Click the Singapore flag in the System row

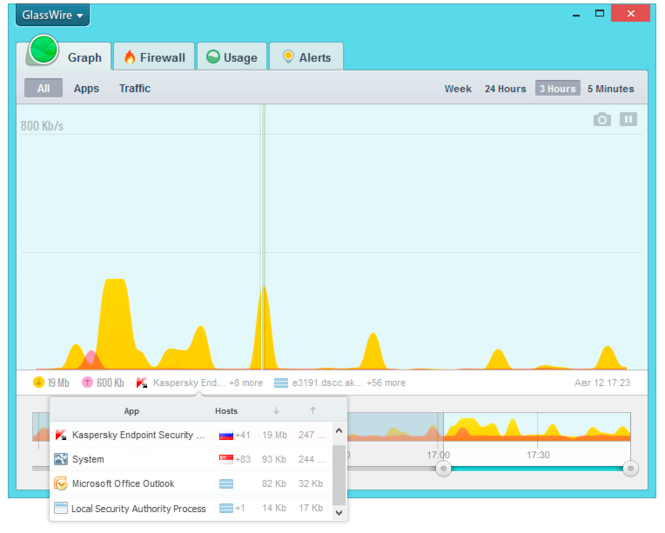pyautogui.click(x=226, y=459)
